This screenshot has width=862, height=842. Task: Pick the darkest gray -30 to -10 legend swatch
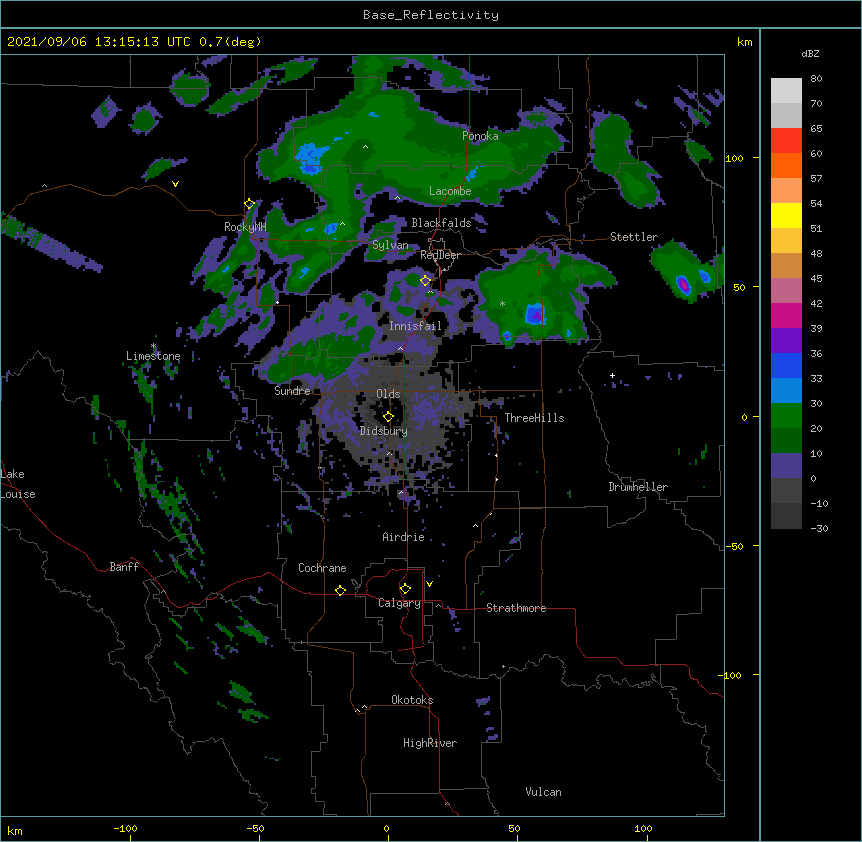coord(786,516)
